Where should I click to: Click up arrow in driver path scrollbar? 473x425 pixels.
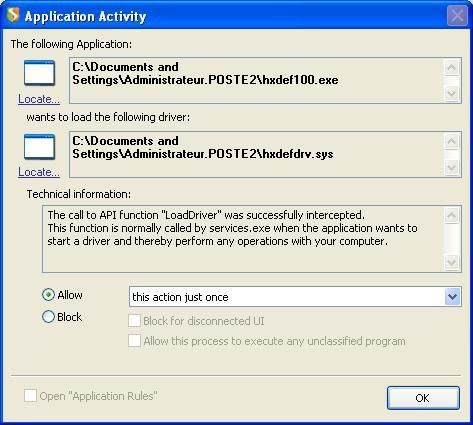(452, 142)
